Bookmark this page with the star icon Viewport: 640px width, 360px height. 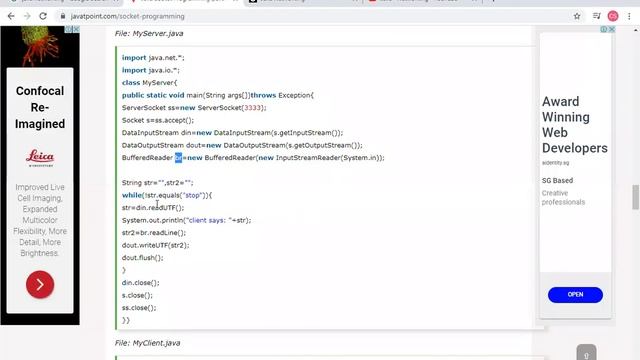coord(577,16)
